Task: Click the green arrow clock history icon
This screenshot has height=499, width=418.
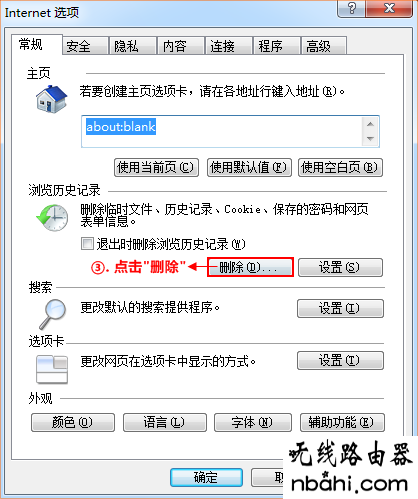Action: (52, 218)
